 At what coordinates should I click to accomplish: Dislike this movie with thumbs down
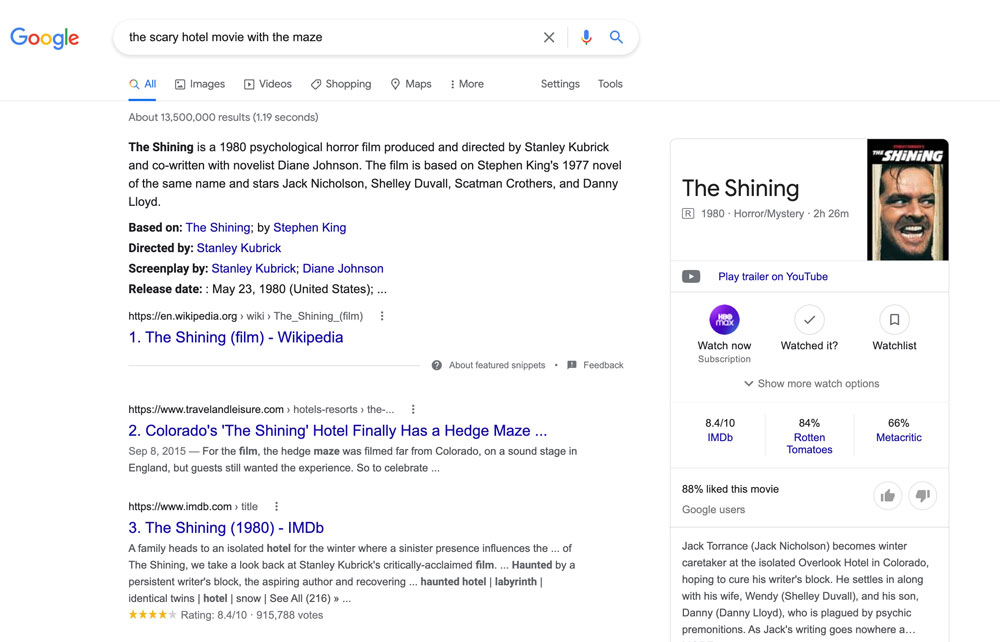point(922,496)
